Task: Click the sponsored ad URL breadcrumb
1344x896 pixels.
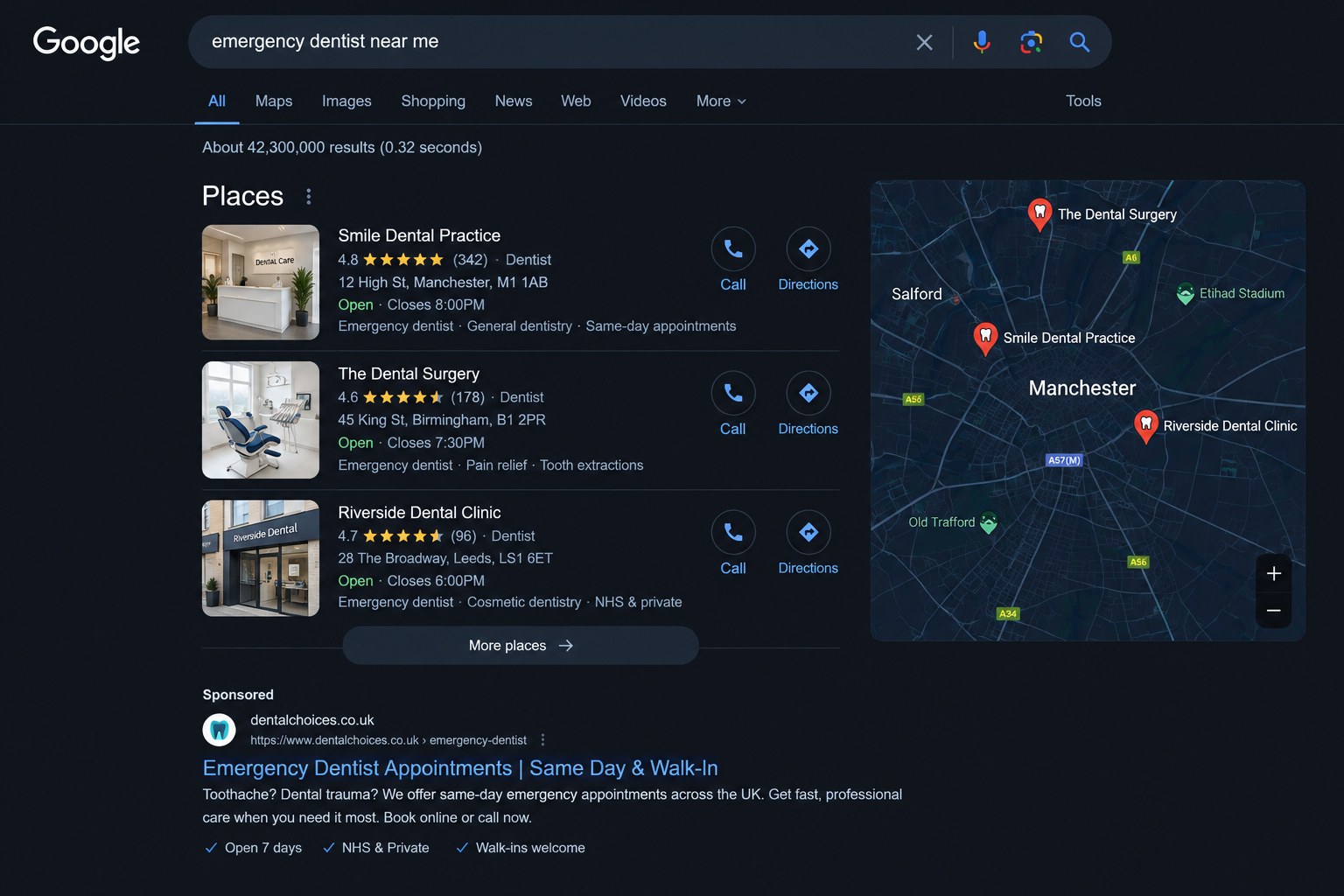Action: pos(388,740)
